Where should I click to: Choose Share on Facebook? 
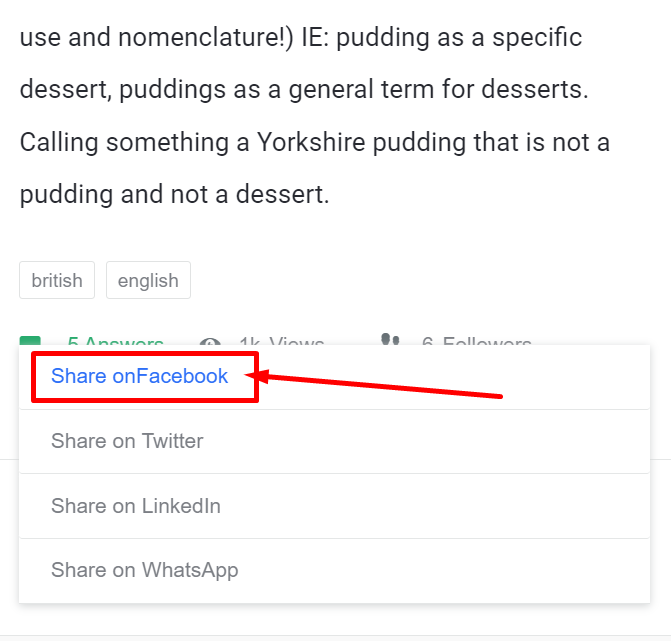click(x=139, y=376)
